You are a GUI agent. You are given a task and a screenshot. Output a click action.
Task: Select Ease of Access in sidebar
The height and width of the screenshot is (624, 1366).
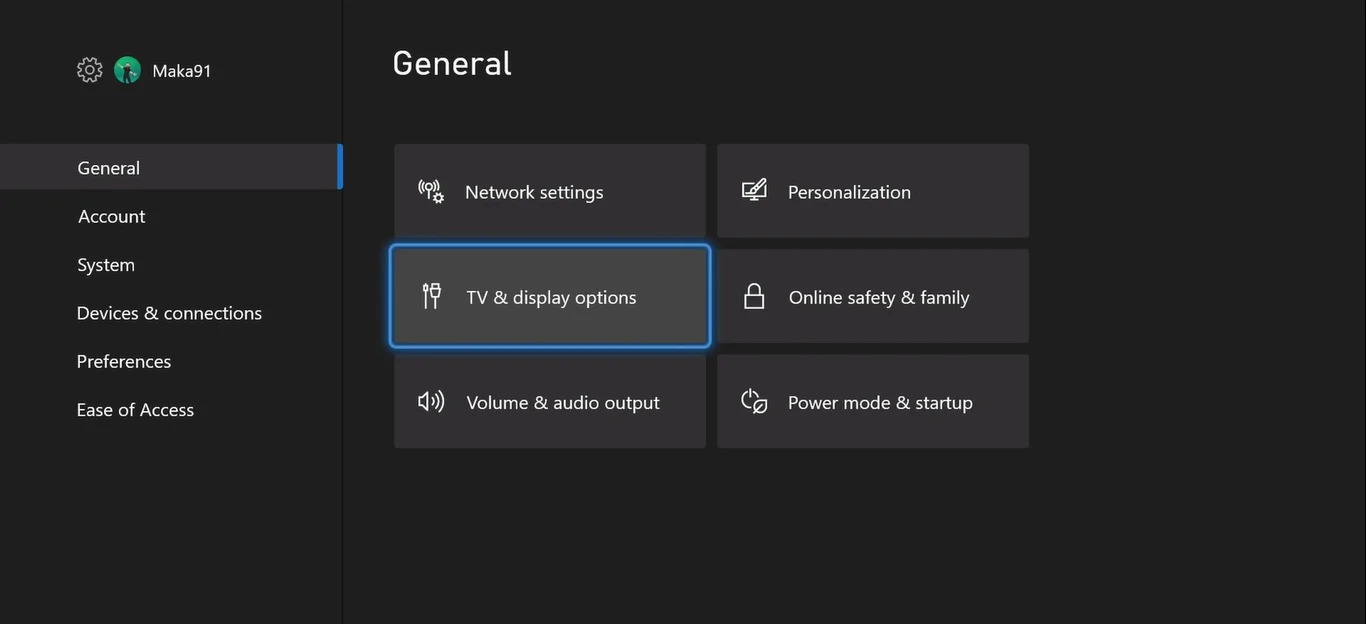(x=135, y=410)
